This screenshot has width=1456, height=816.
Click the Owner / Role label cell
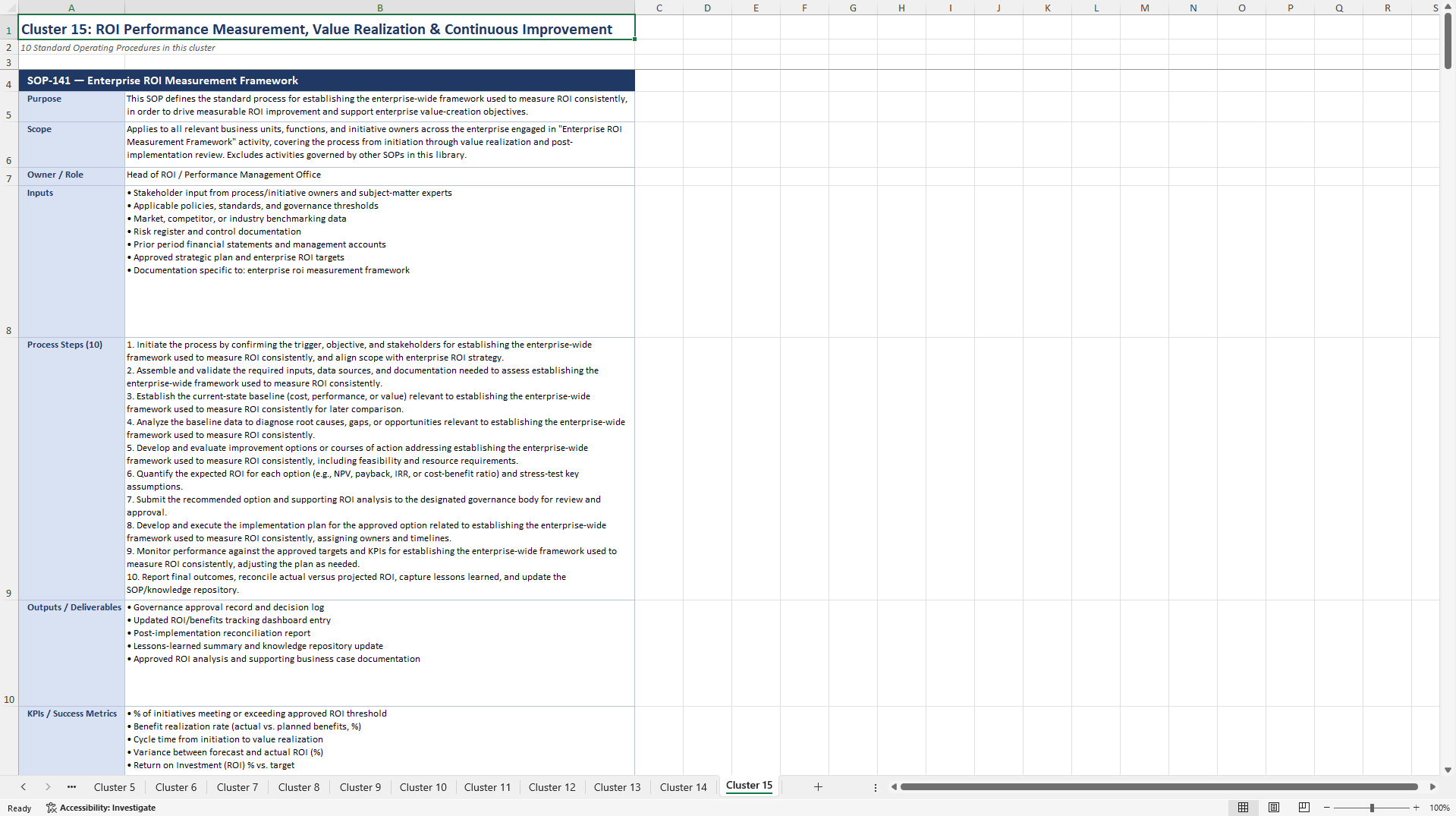coord(72,175)
